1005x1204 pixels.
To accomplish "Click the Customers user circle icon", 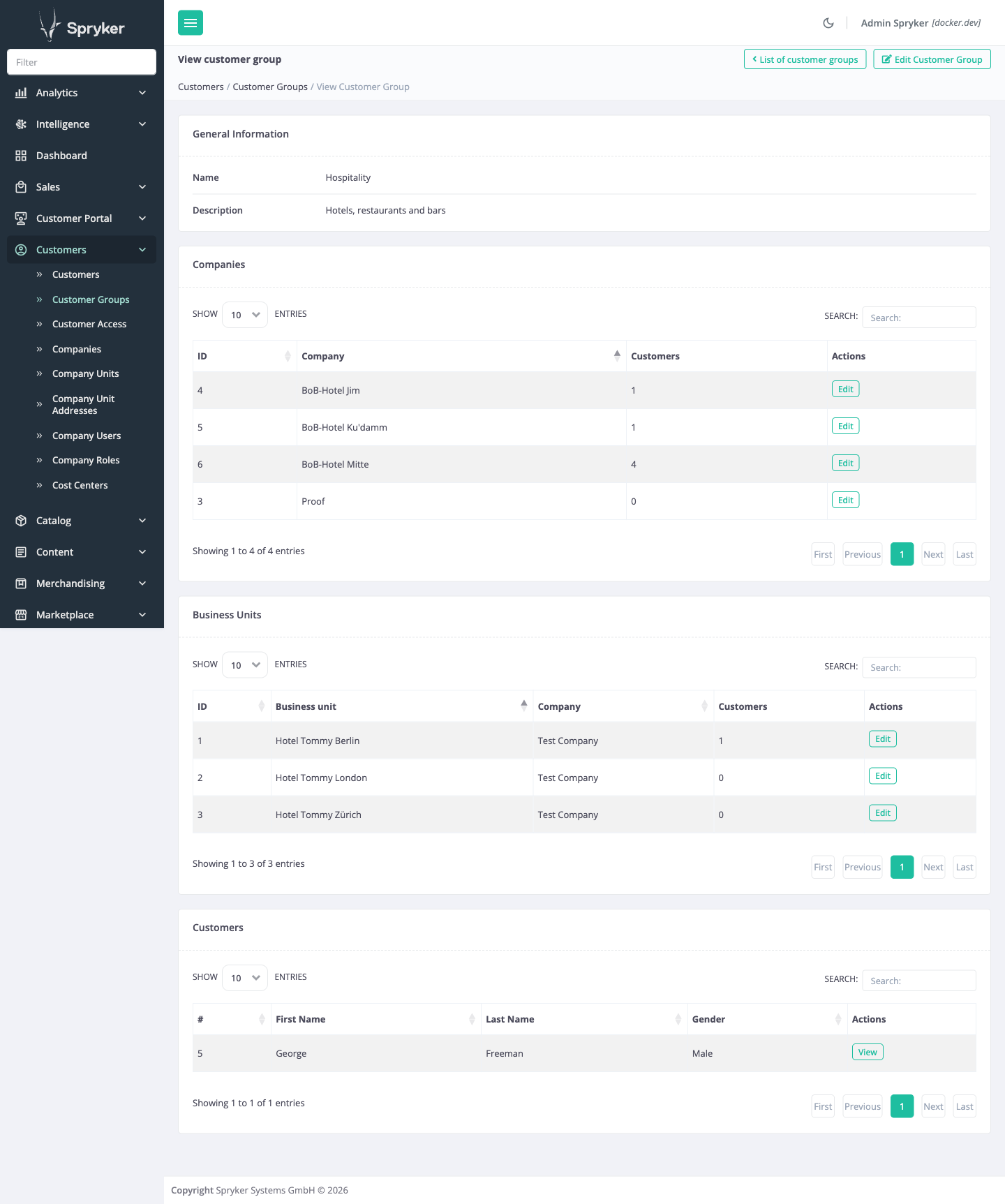I will pos(21,250).
